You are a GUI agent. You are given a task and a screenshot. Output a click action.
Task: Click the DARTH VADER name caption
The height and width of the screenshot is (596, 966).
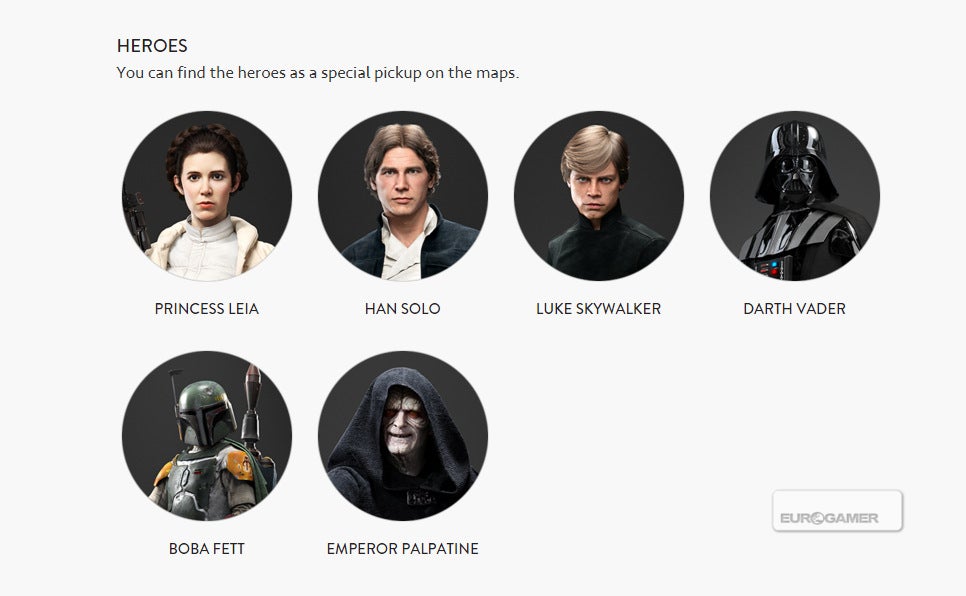tap(795, 309)
